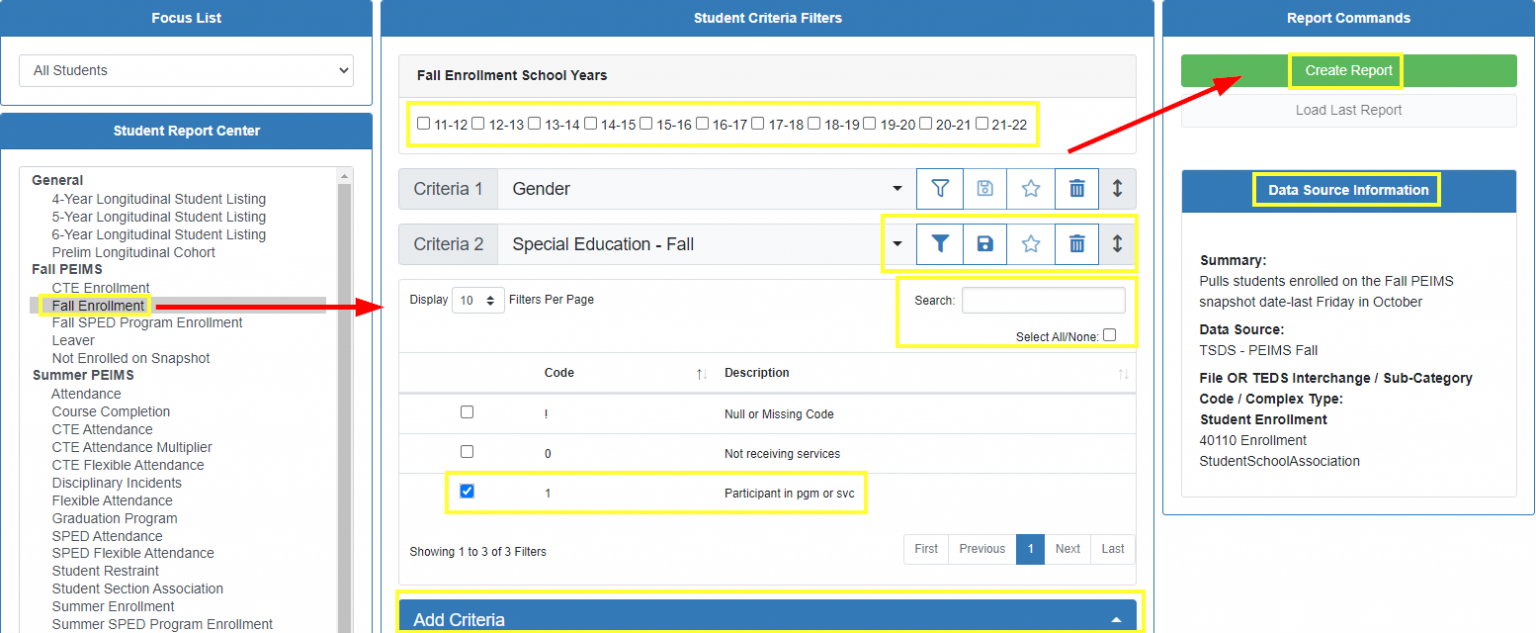
Task: Click inside the Search filters field
Action: pos(1043,299)
